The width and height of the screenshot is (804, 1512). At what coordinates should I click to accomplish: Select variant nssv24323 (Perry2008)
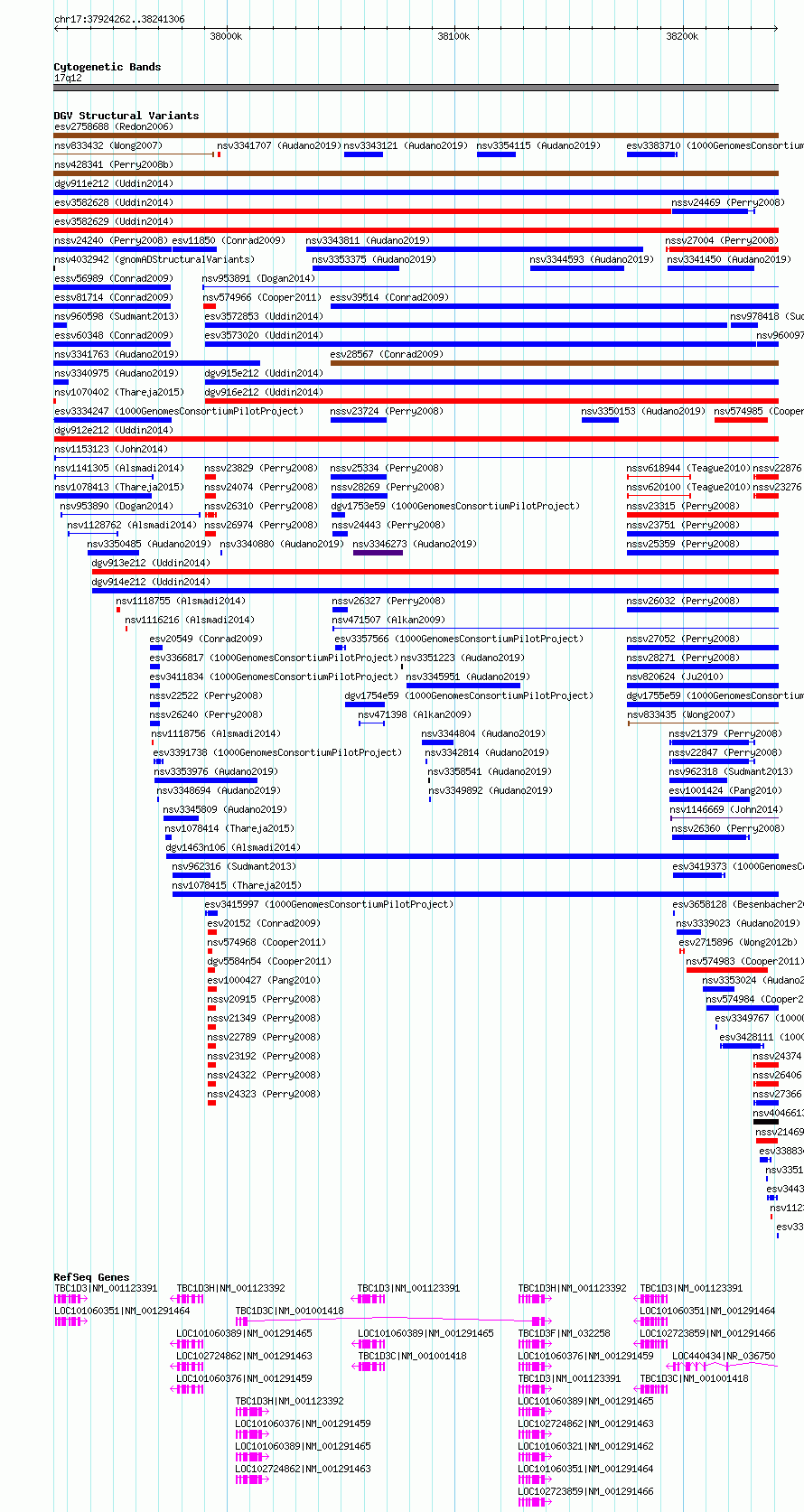[264, 1094]
